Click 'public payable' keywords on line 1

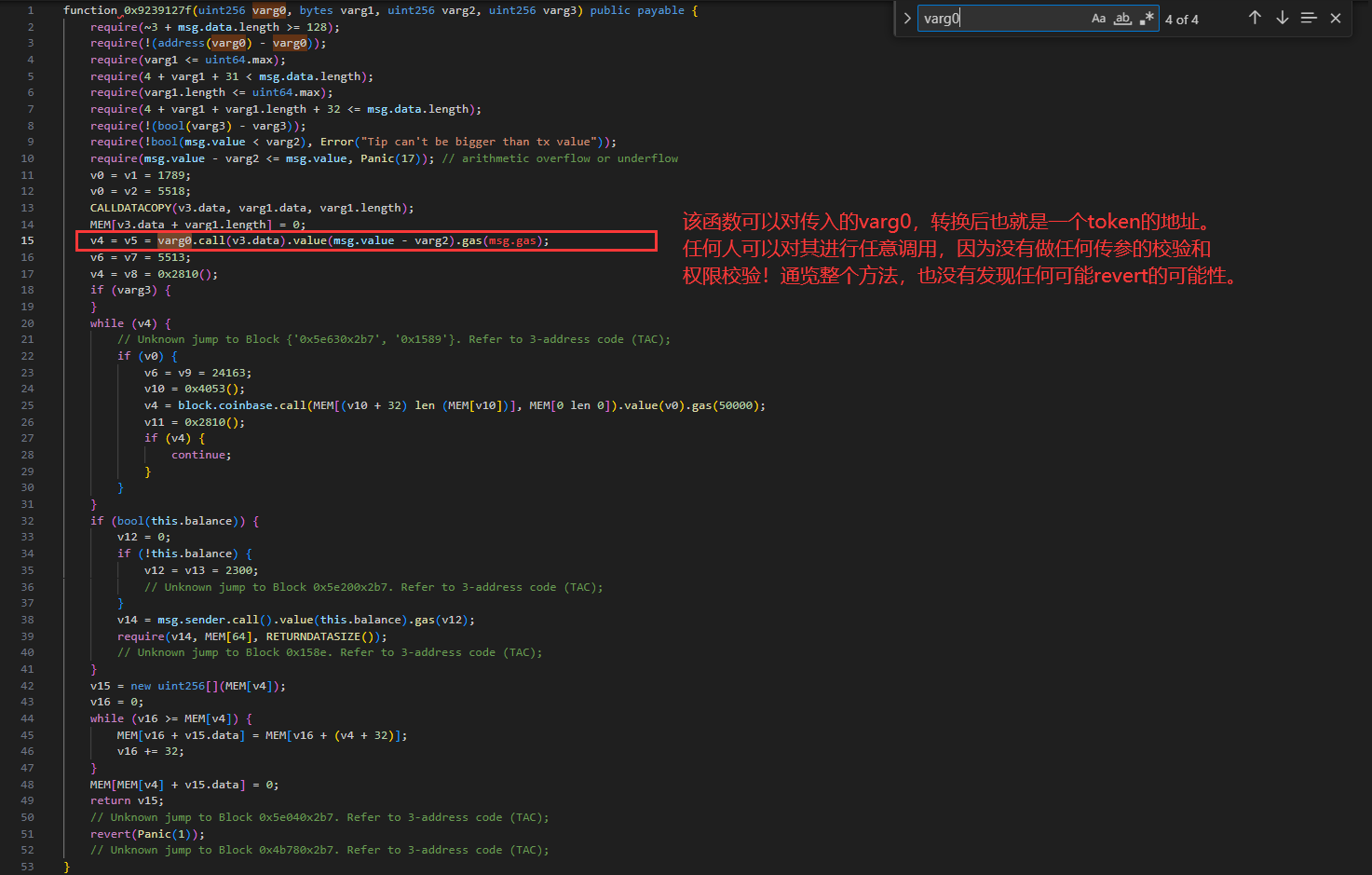click(x=636, y=10)
